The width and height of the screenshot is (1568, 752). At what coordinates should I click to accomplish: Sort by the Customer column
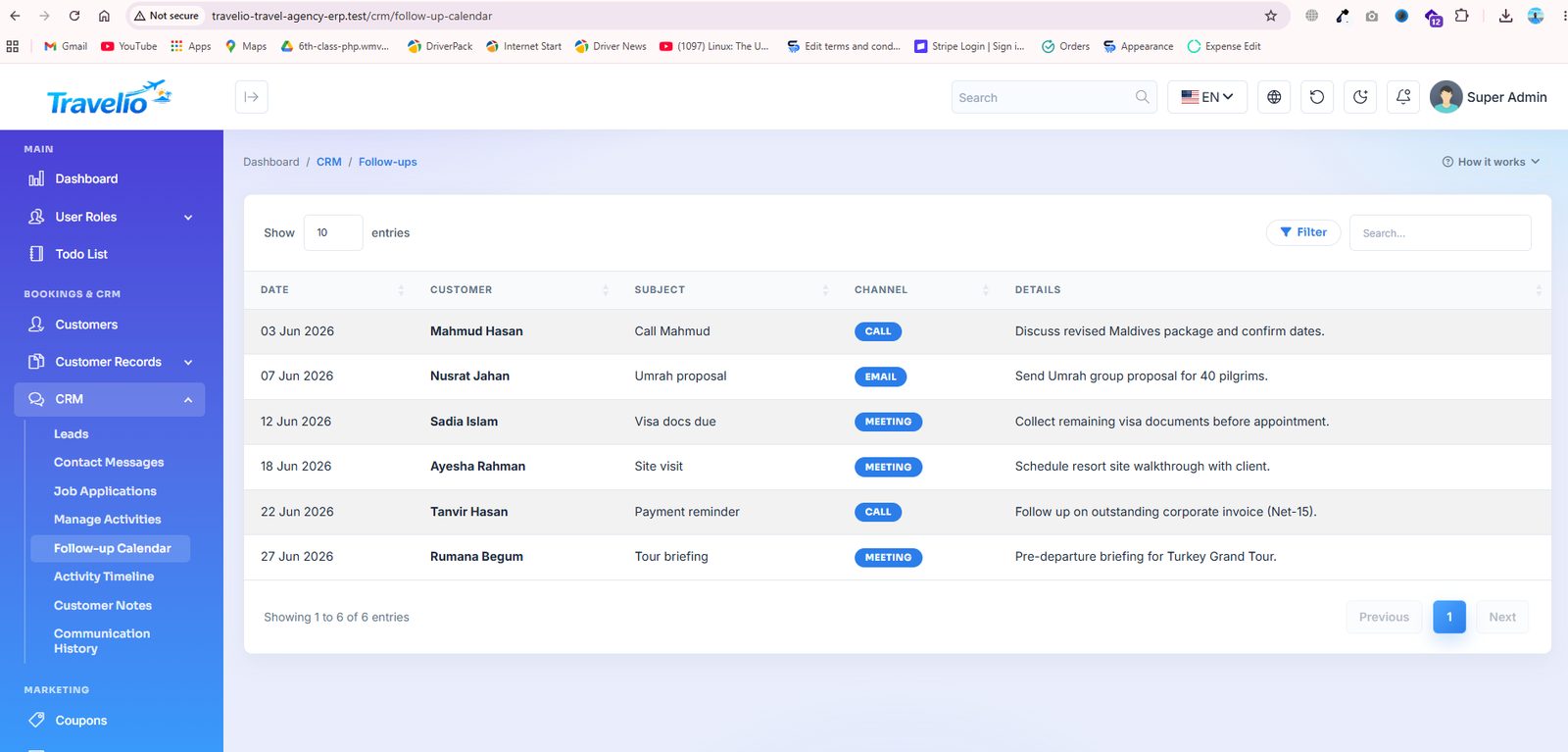point(515,290)
